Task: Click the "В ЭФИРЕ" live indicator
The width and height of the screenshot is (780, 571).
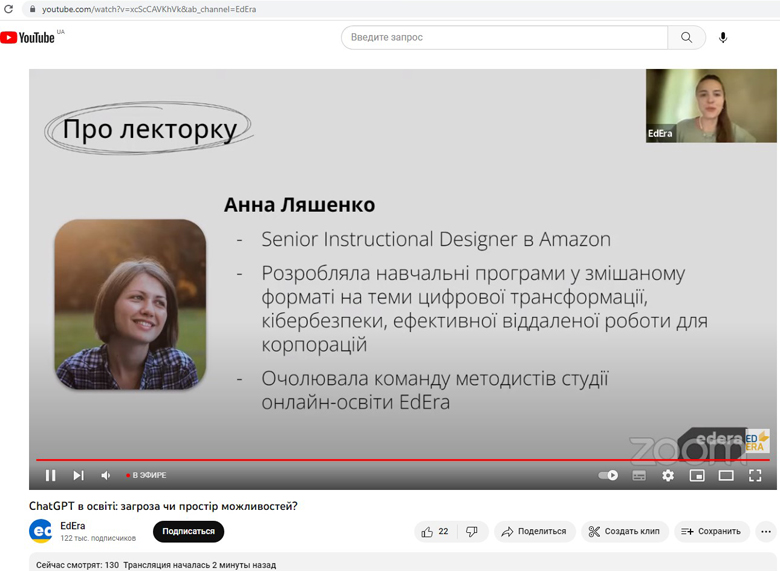Action: (x=146, y=476)
